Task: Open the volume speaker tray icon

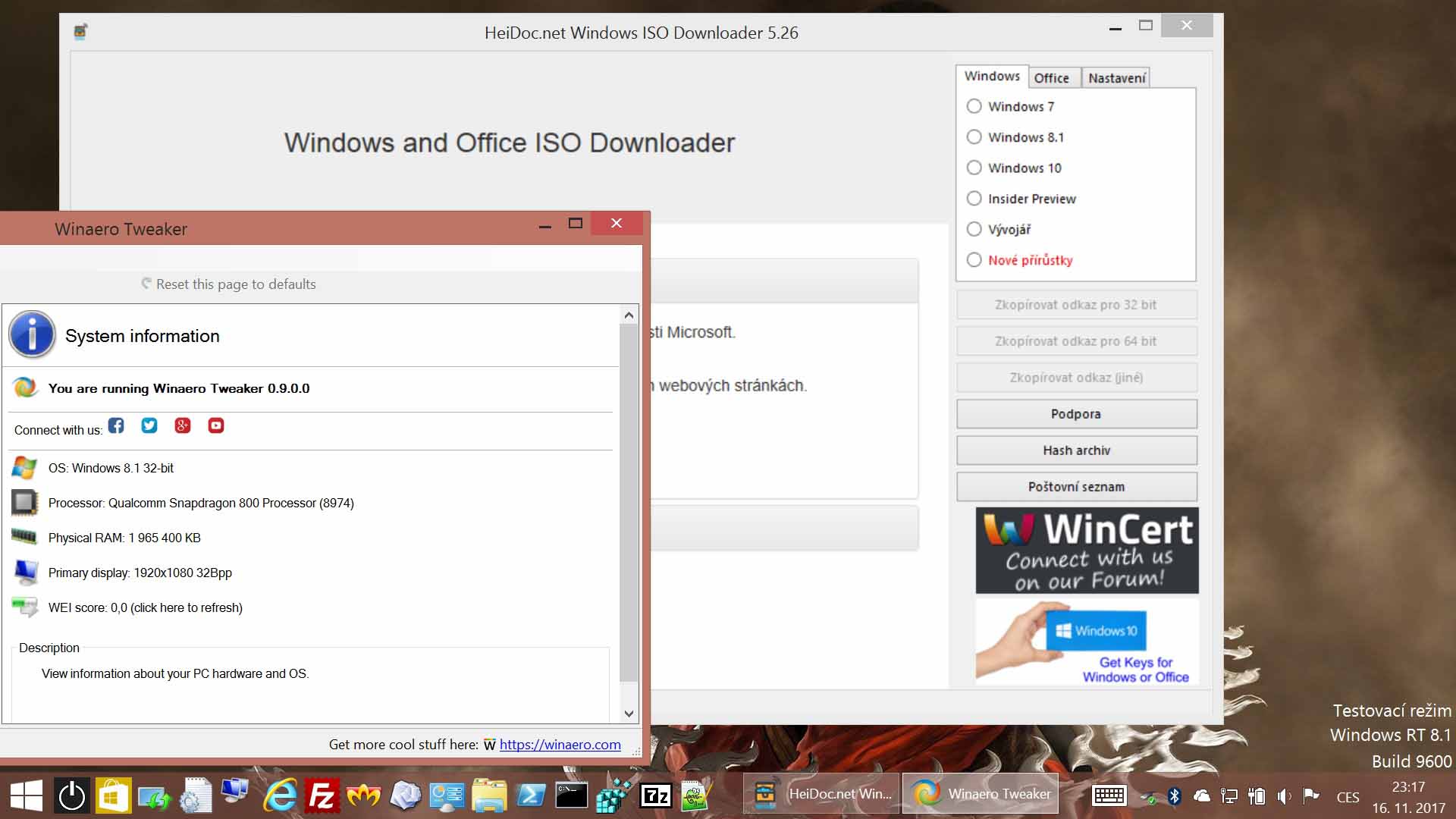Action: coord(1284,795)
